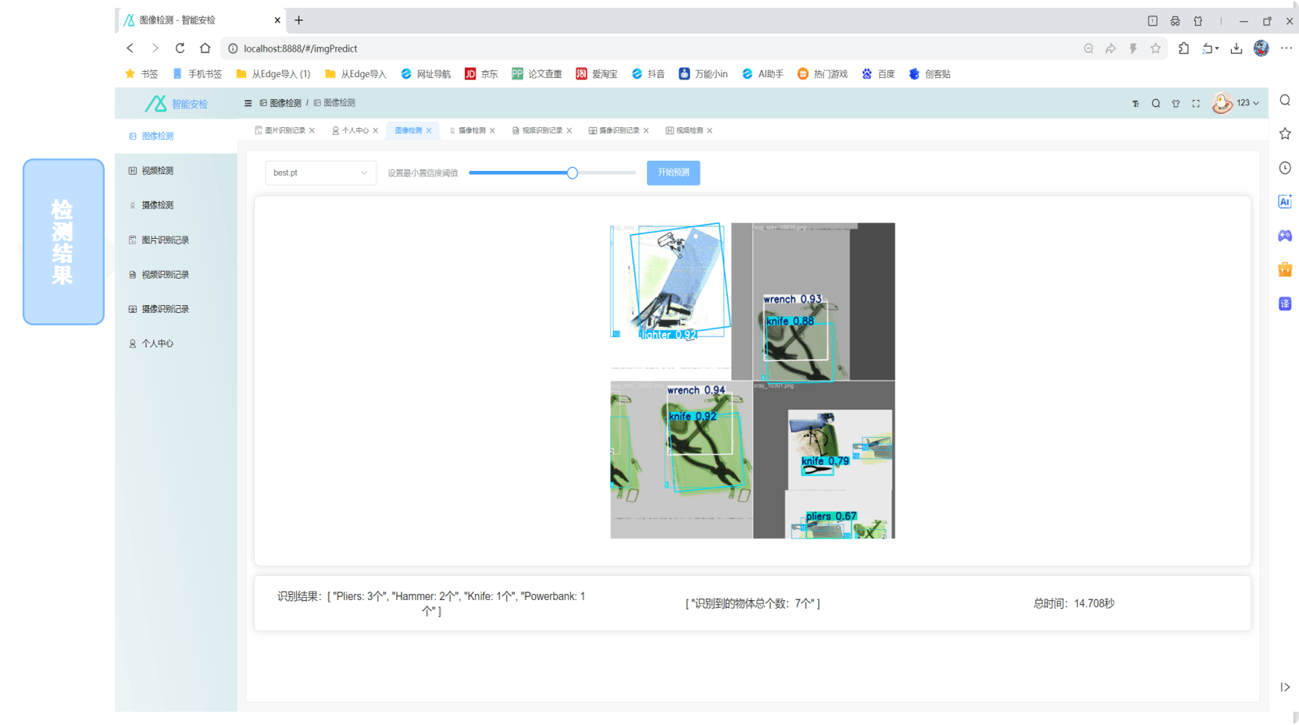Image resolution: width=1299 pixels, height=725 pixels.
Task: Go to 摄像检测 in sidebar menu
Action: (x=157, y=205)
